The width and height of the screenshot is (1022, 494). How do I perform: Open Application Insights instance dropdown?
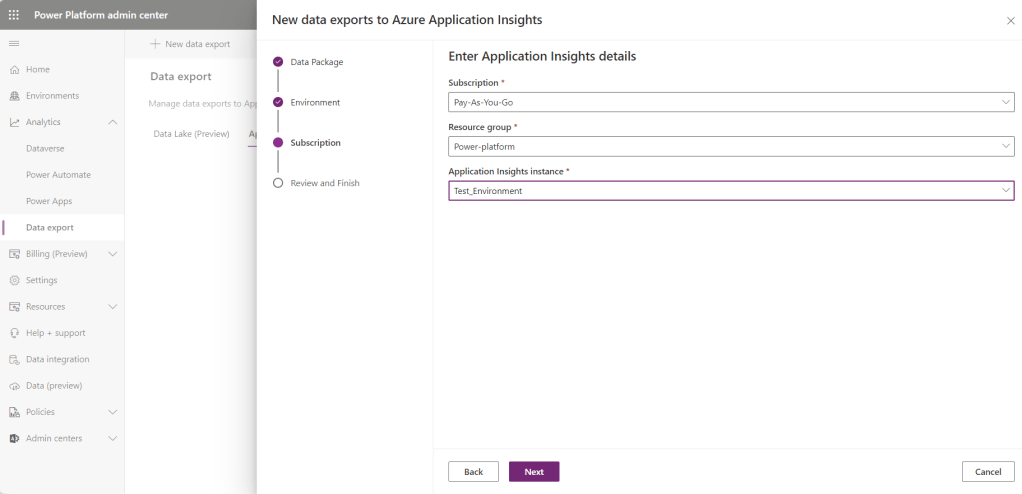(731, 191)
